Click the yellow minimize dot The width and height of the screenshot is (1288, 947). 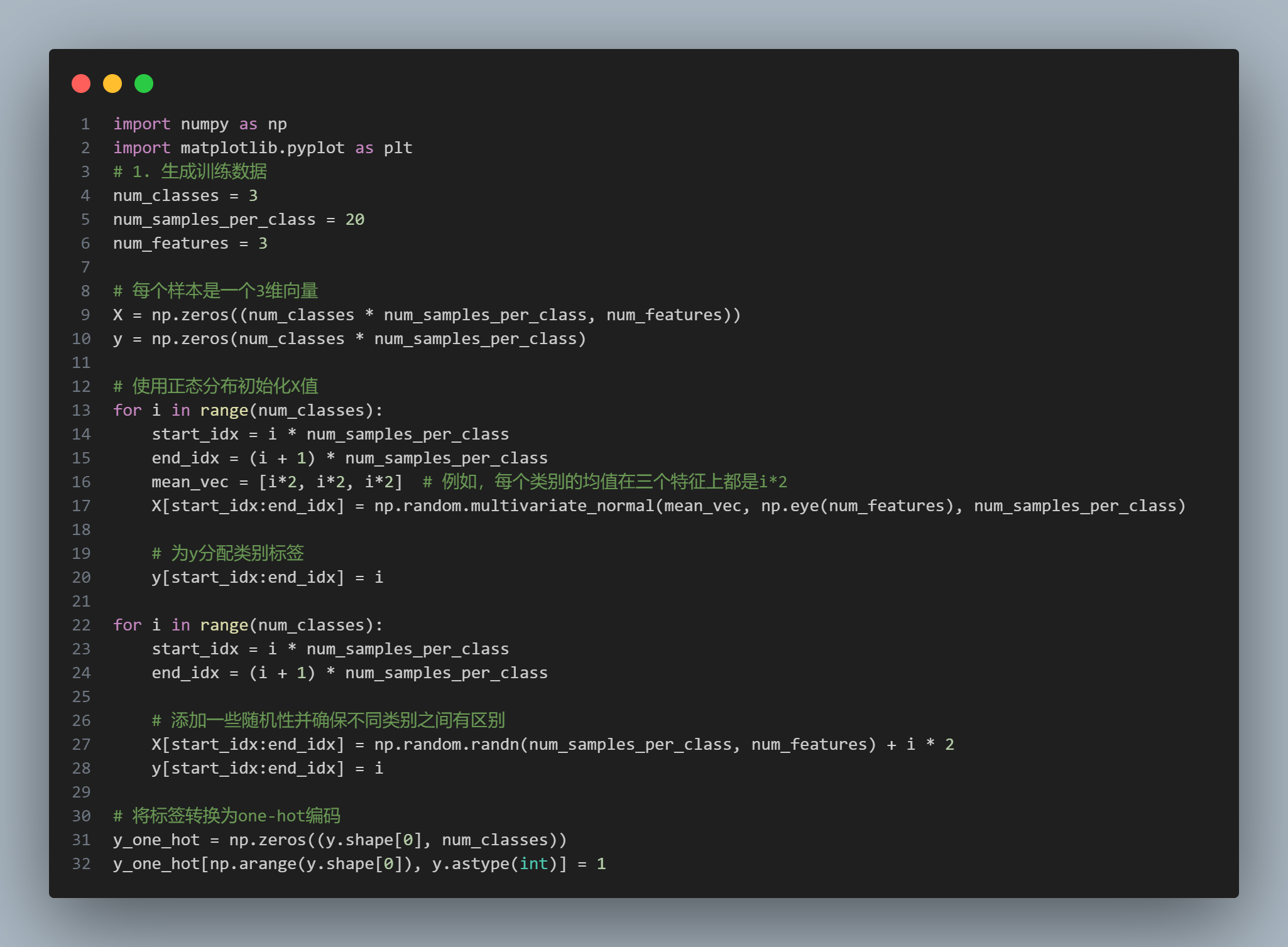point(112,84)
